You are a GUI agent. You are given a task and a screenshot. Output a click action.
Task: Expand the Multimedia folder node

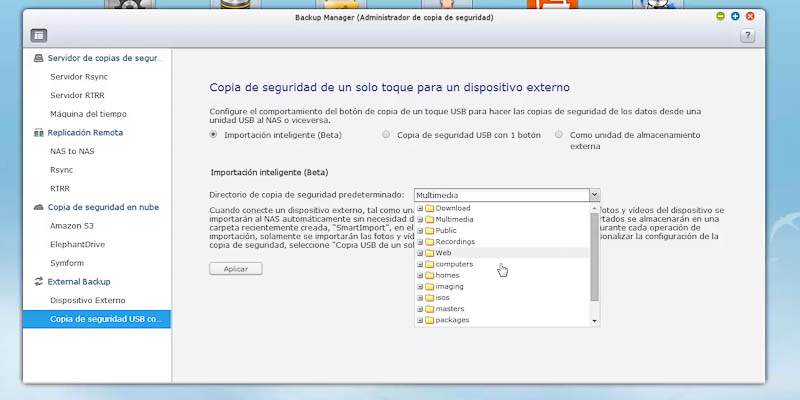(420, 219)
